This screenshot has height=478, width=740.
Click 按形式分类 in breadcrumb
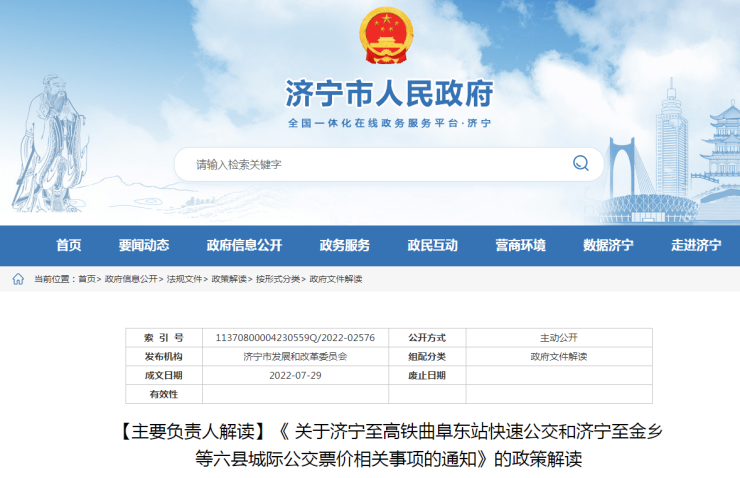point(277,279)
